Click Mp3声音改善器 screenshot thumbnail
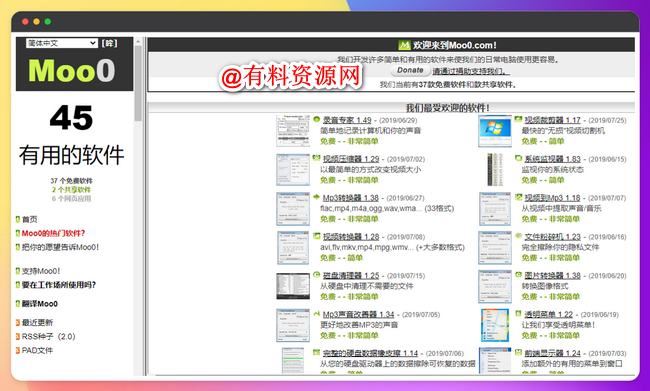Viewport: 650px width, 391px height. coord(293,325)
